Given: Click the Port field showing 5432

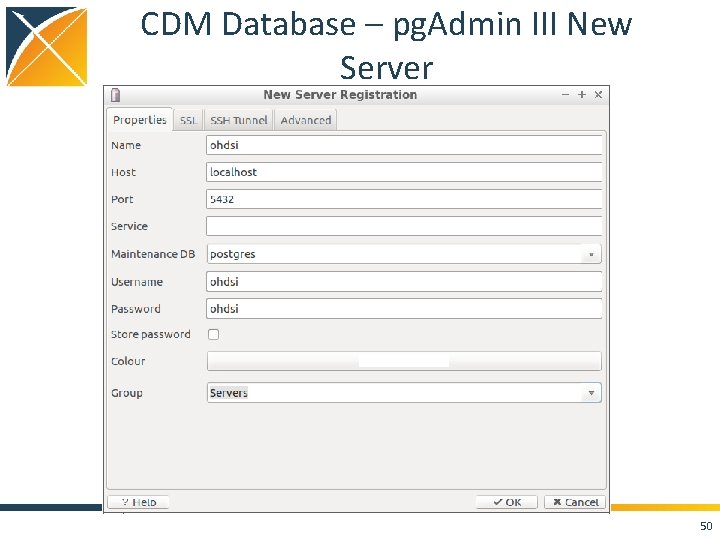Looking at the screenshot, I should (x=404, y=199).
